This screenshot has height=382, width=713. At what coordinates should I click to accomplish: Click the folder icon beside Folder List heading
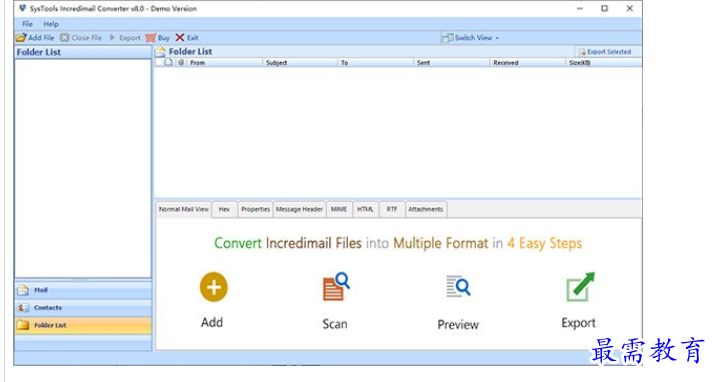[161, 52]
